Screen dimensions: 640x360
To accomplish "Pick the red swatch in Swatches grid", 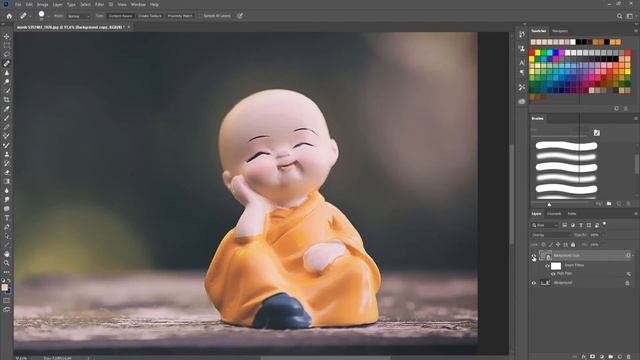I will click(532, 53).
